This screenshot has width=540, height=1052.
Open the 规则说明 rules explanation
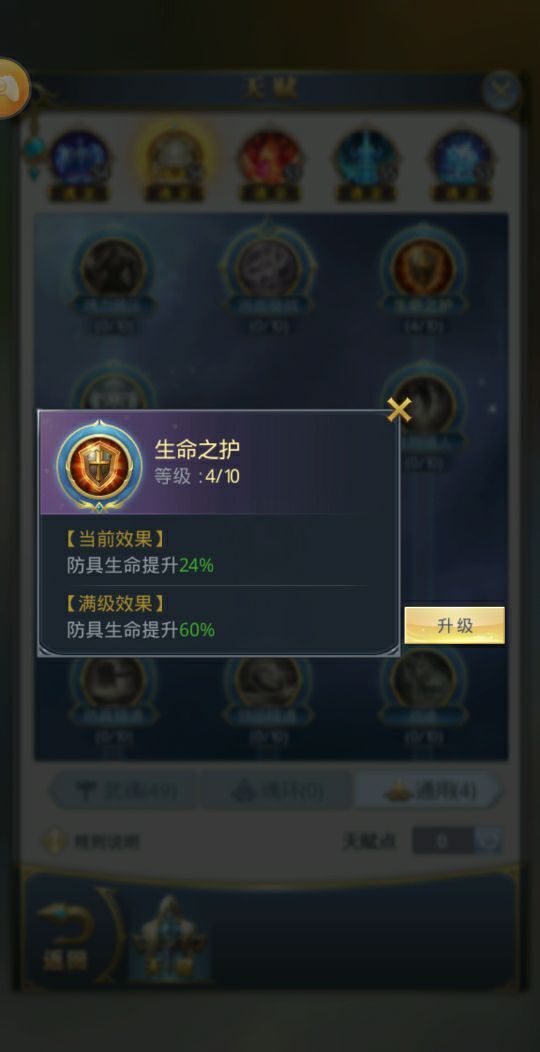(91, 841)
